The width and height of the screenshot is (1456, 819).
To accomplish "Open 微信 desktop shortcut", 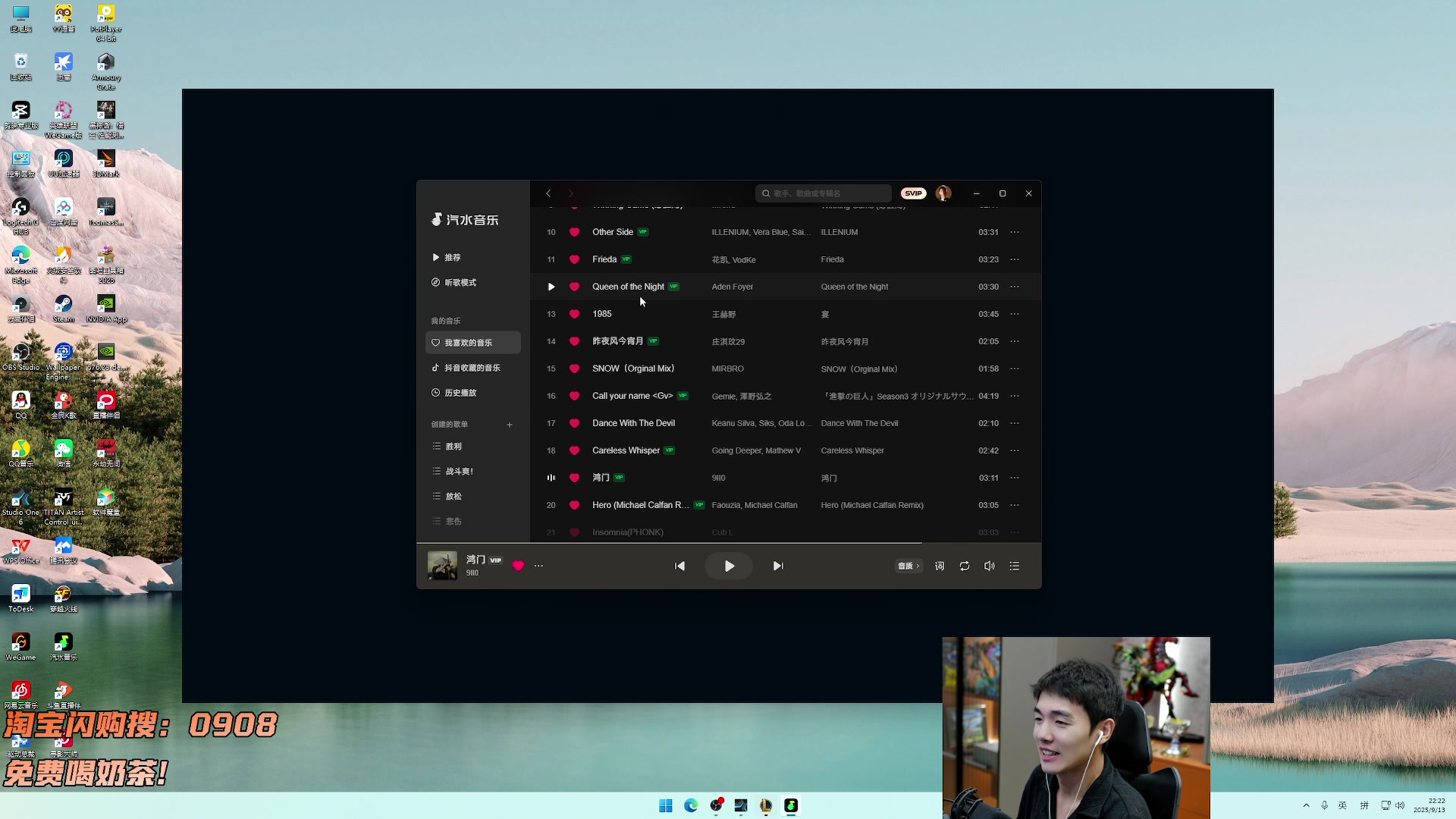I will click(64, 453).
